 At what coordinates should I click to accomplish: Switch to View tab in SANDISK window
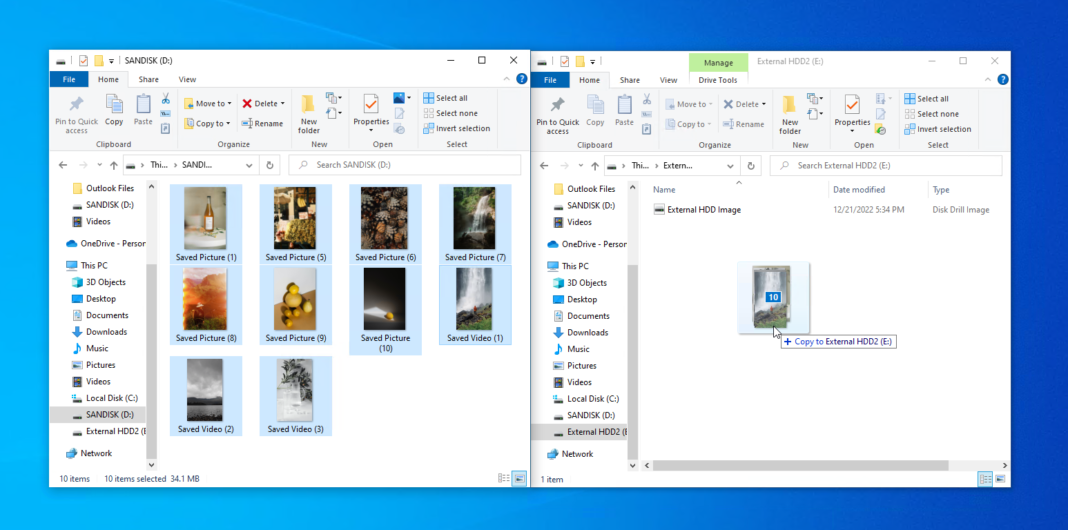point(187,80)
